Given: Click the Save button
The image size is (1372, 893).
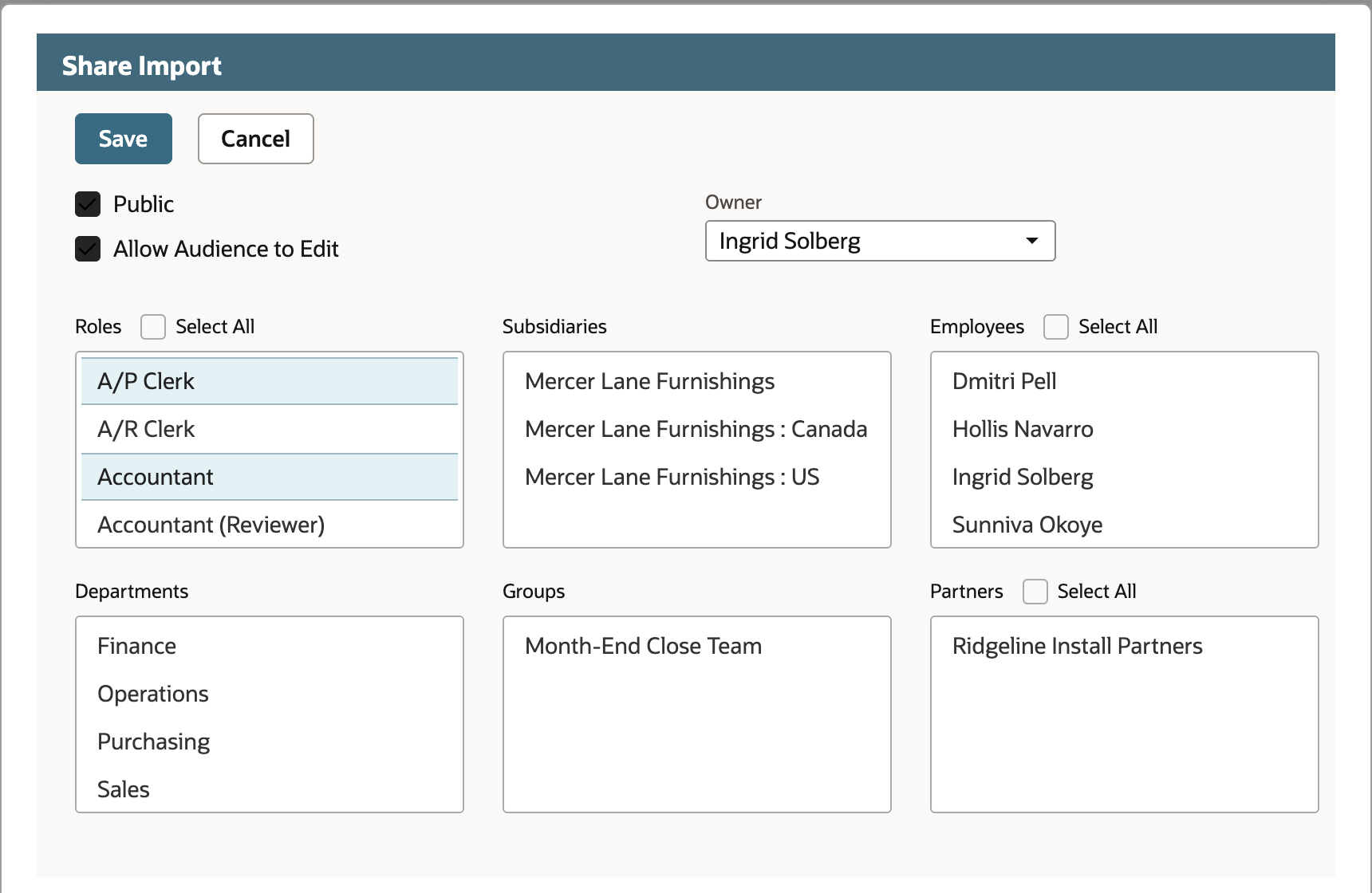Looking at the screenshot, I should pyautogui.click(x=124, y=139).
